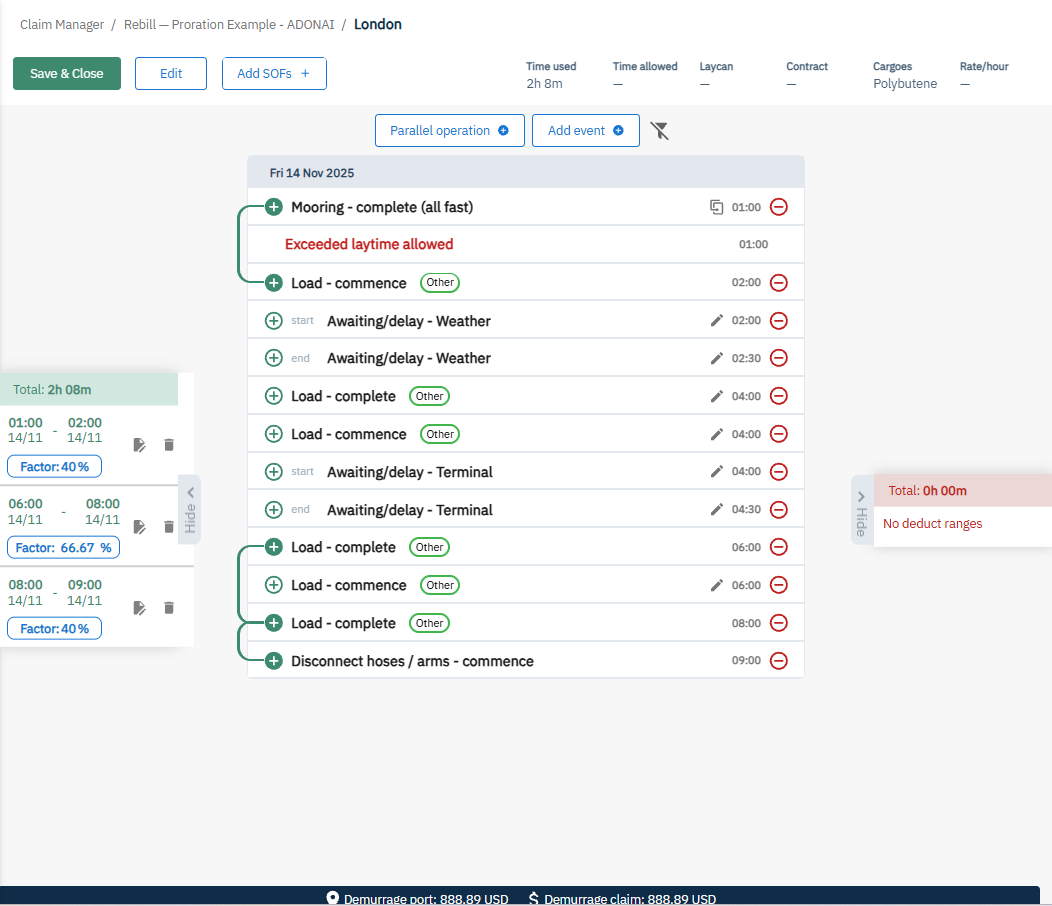Edit the 06:00 - 08:00 time range

click(x=139, y=527)
